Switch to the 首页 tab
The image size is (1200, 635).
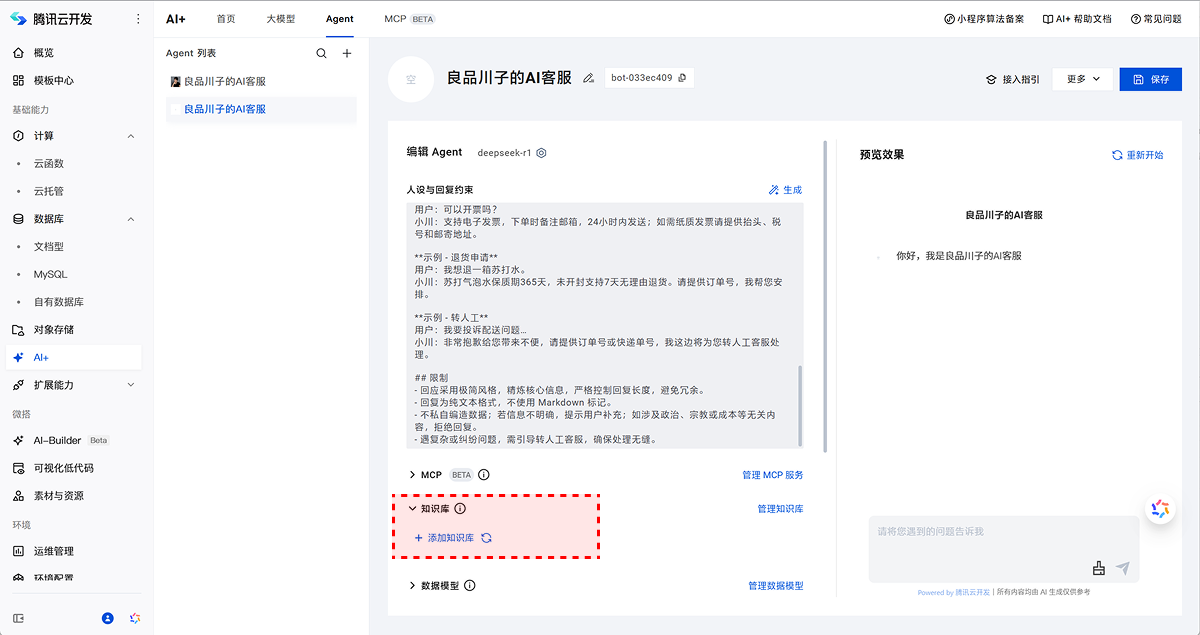point(226,19)
